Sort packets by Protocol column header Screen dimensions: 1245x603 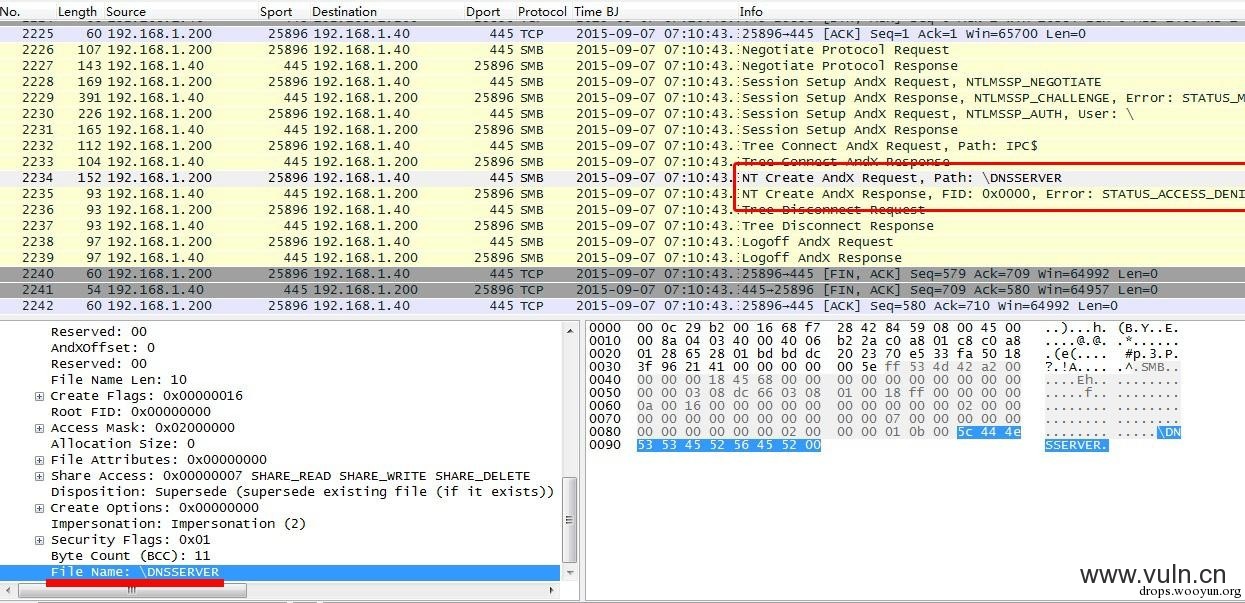tap(542, 12)
